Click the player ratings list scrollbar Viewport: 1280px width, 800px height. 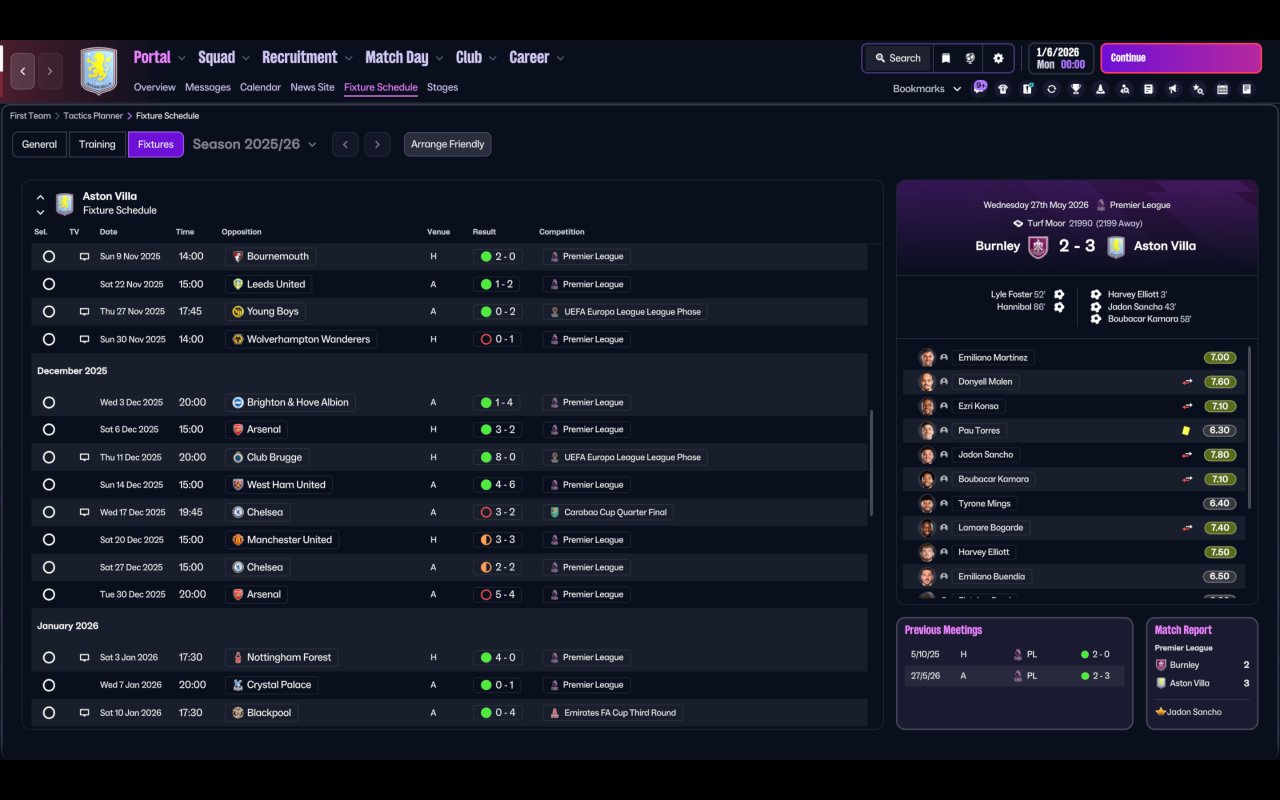click(1250, 428)
